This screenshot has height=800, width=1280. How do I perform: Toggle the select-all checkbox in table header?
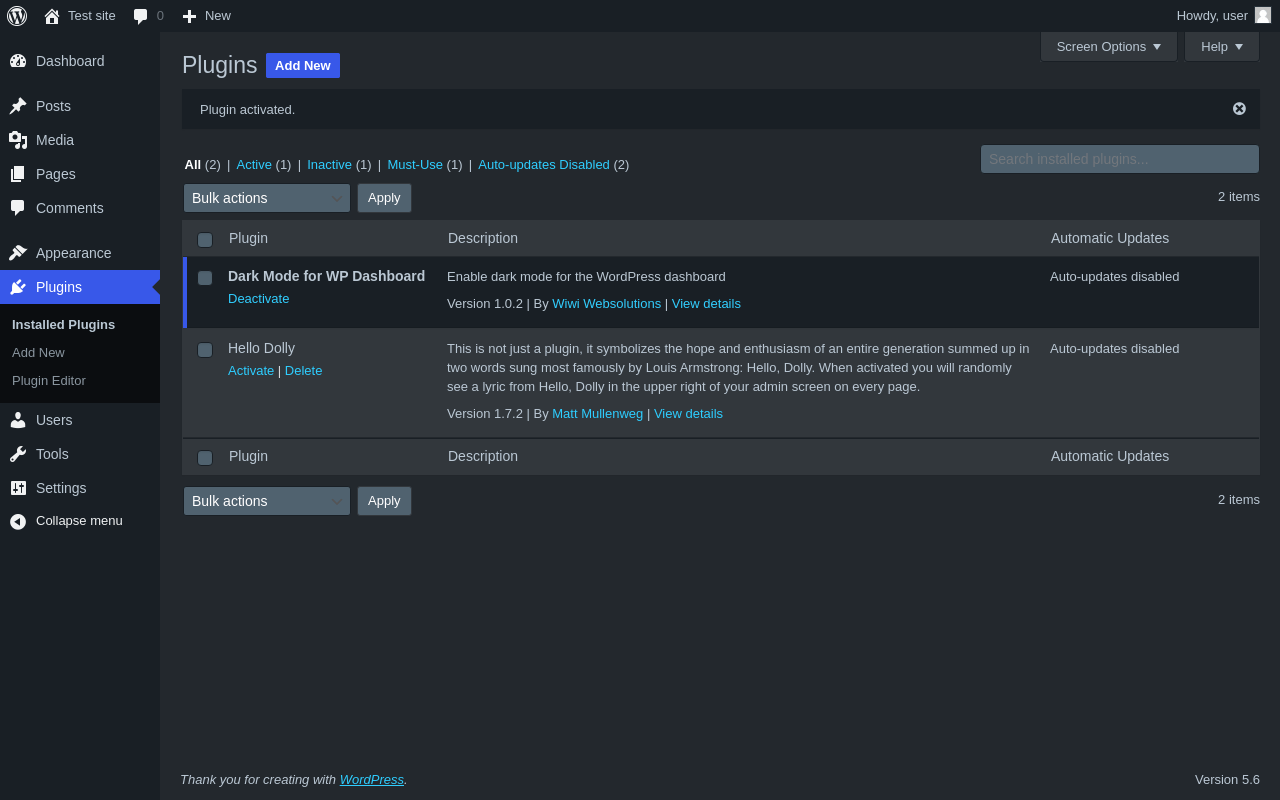[x=205, y=240]
